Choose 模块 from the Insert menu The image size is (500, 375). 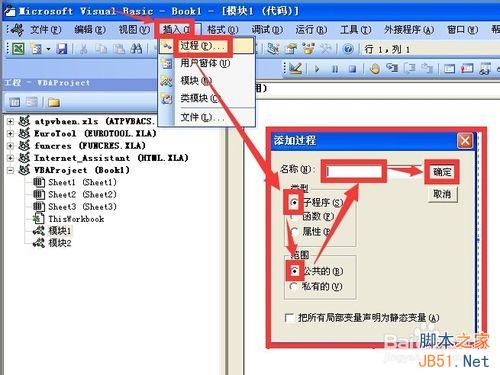tap(207, 81)
